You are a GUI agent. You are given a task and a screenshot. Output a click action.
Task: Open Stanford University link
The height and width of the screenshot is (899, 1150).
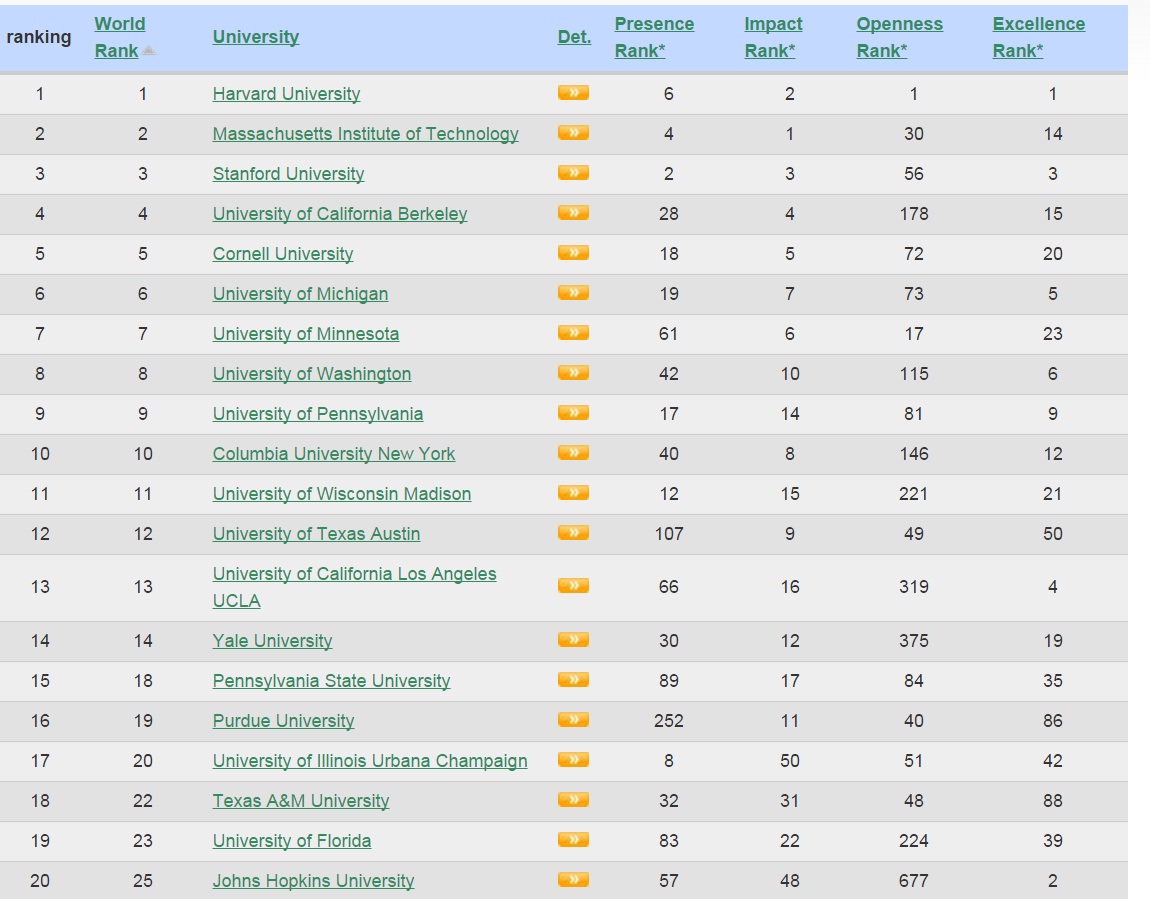pos(288,174)
